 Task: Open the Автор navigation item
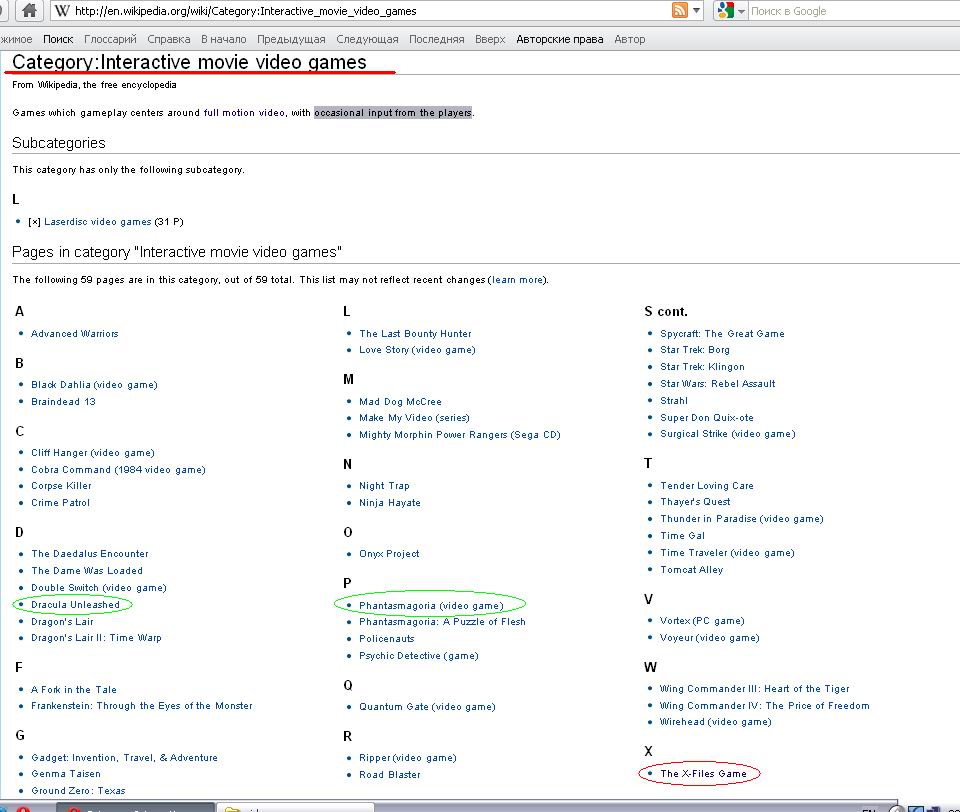[x=629, y=39]
